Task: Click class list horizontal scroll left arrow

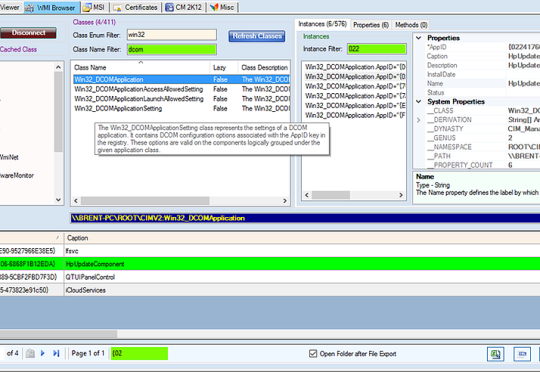Action: pyautogui.click(x=76, y=201)
